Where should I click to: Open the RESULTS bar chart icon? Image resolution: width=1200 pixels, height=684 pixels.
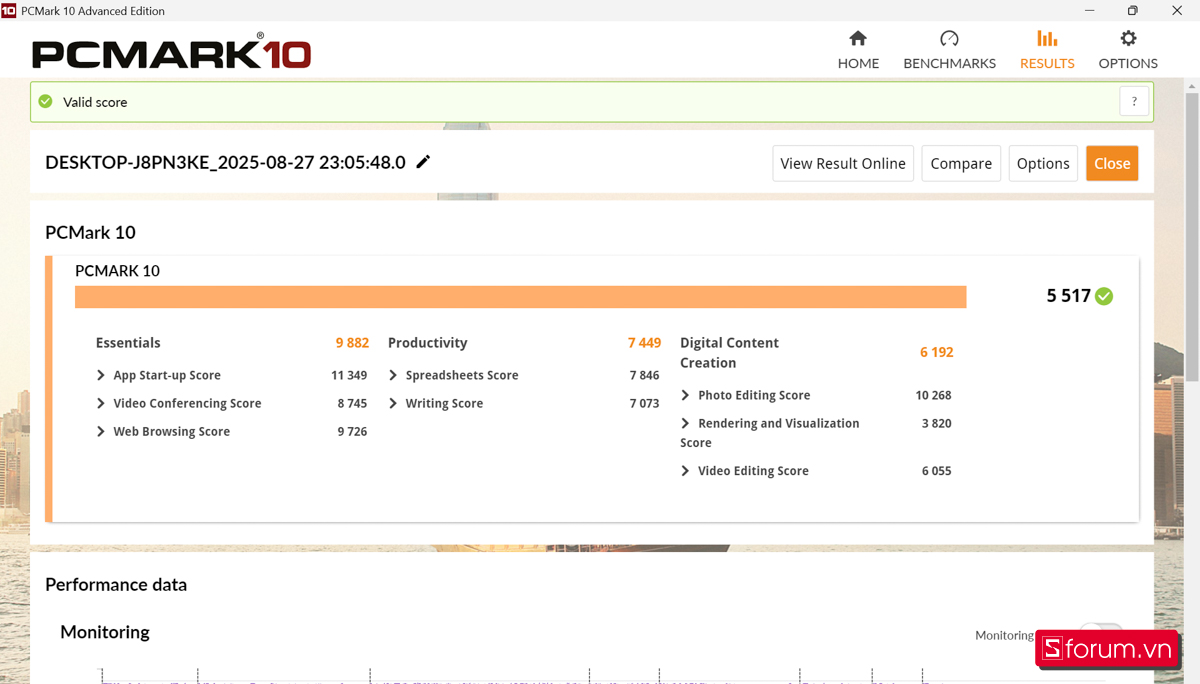pos(1047,38)
